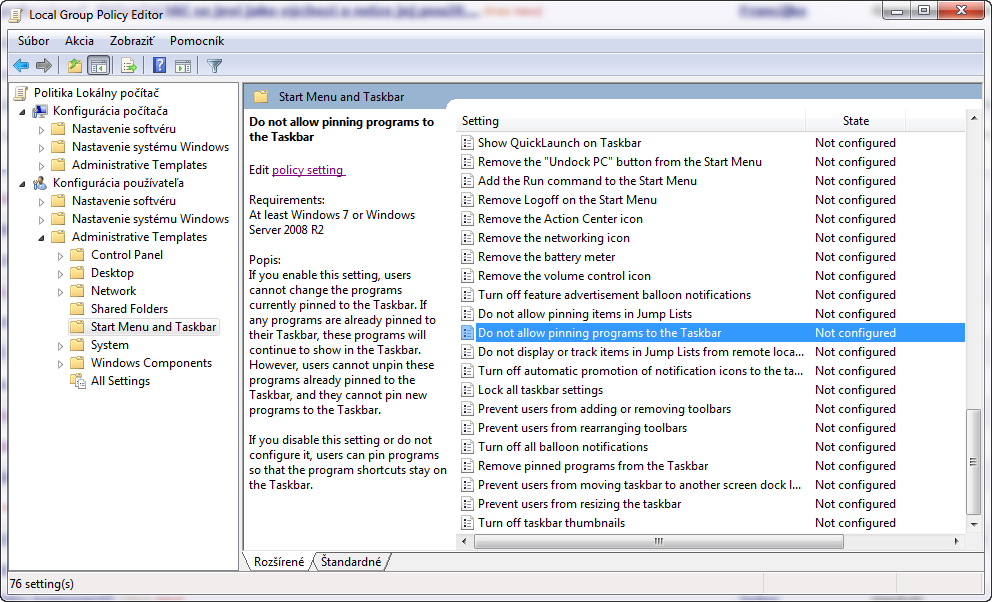This screenshot has width=992, height=602.
Task: Click the policy icon beside Lock all taskbar settings
Action: tap(468, 390)
